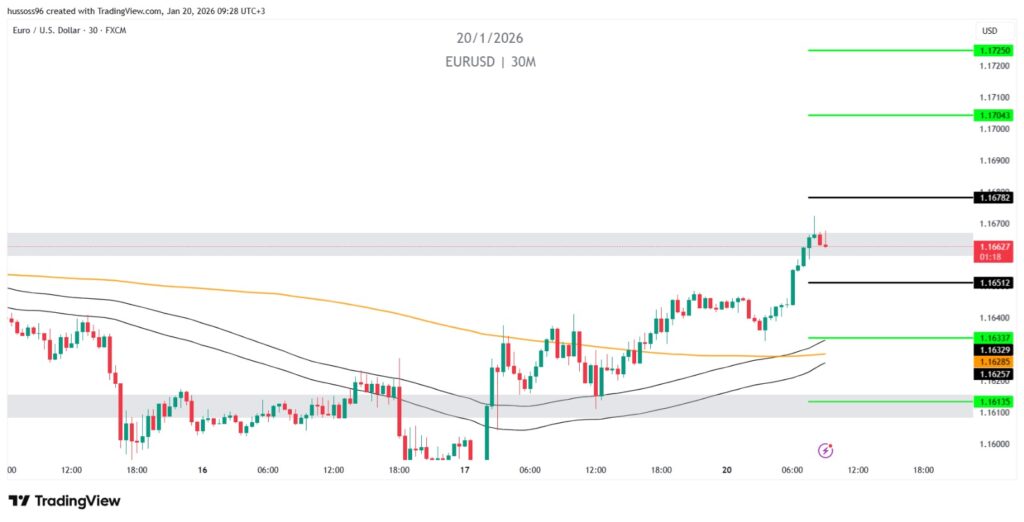The image size is (1024, 522).
Task: Select the green 1.17250 price label
Action: coord(994,50)
